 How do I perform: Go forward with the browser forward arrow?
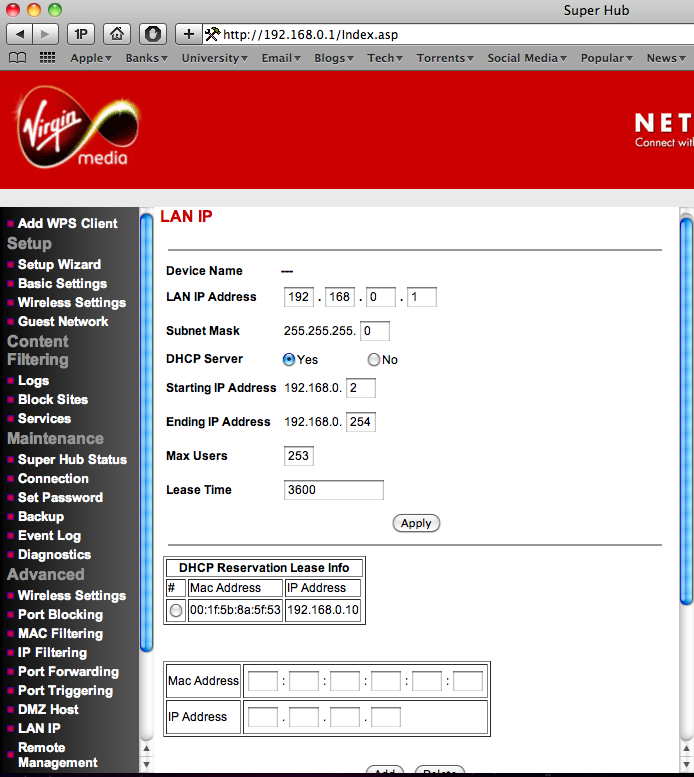click(46, 34)
